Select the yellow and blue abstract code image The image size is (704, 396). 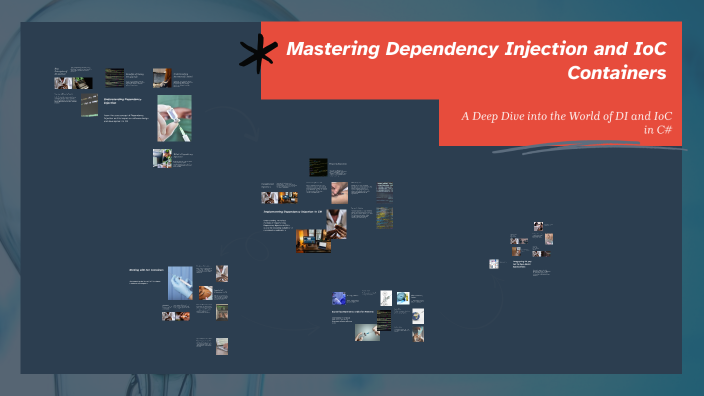(384, 218)
